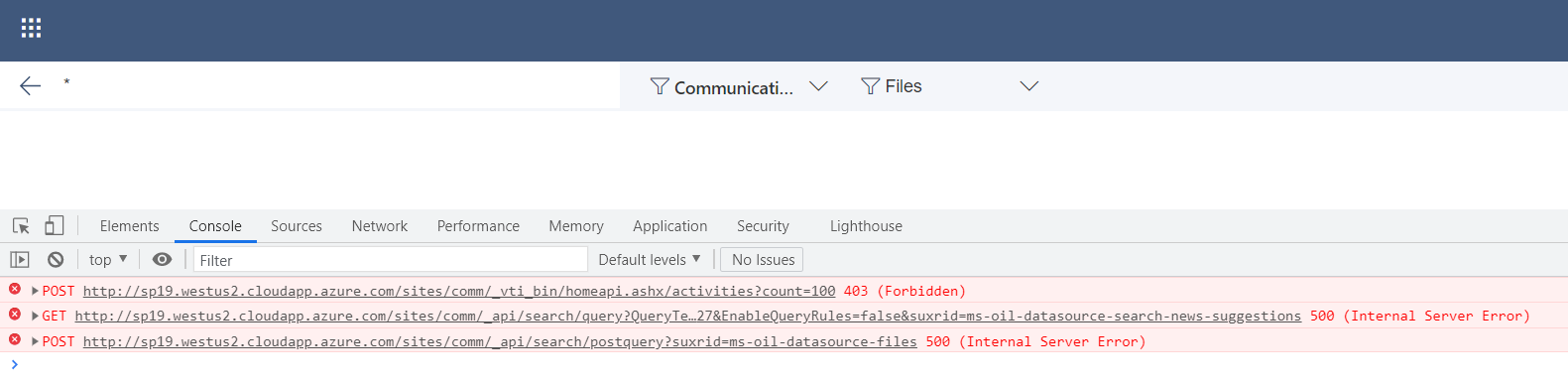Click the Communicati... filter funnel icon
This screenshot has width=1568, height=385.
[660, 86]
